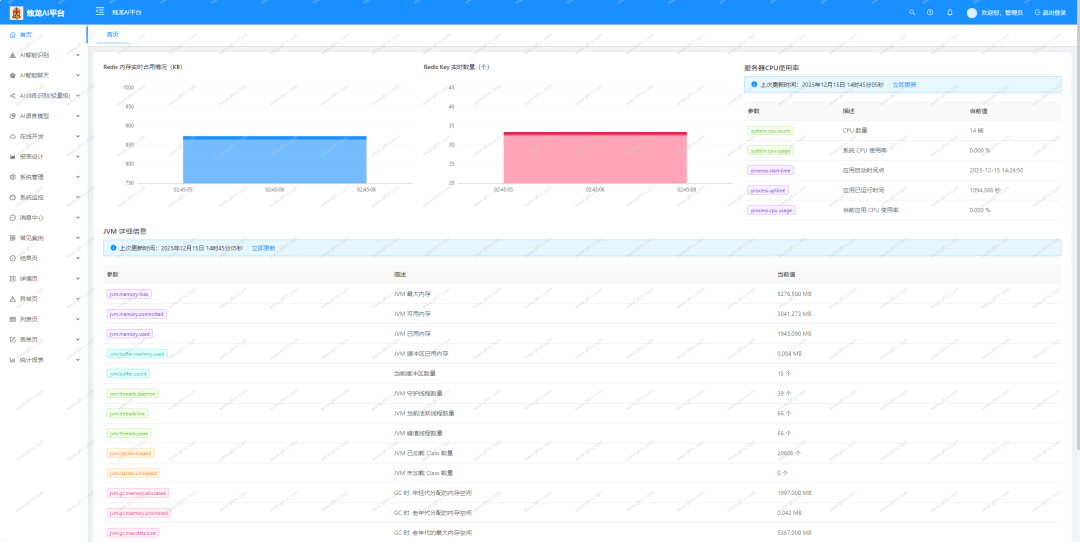
Task: Expand the 常见案例 menu chevron
Action: (78, 238)
